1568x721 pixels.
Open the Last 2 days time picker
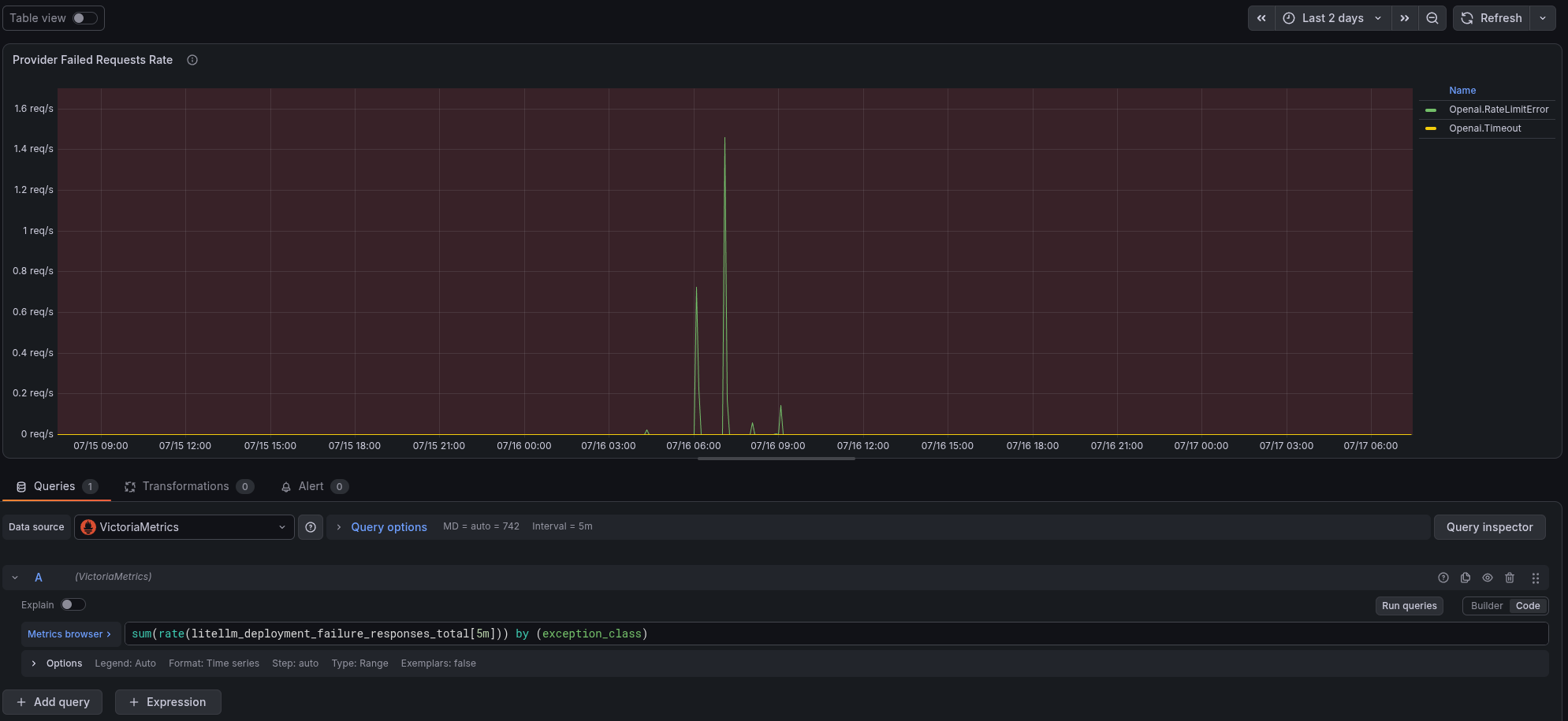(x=1333, y=18)
